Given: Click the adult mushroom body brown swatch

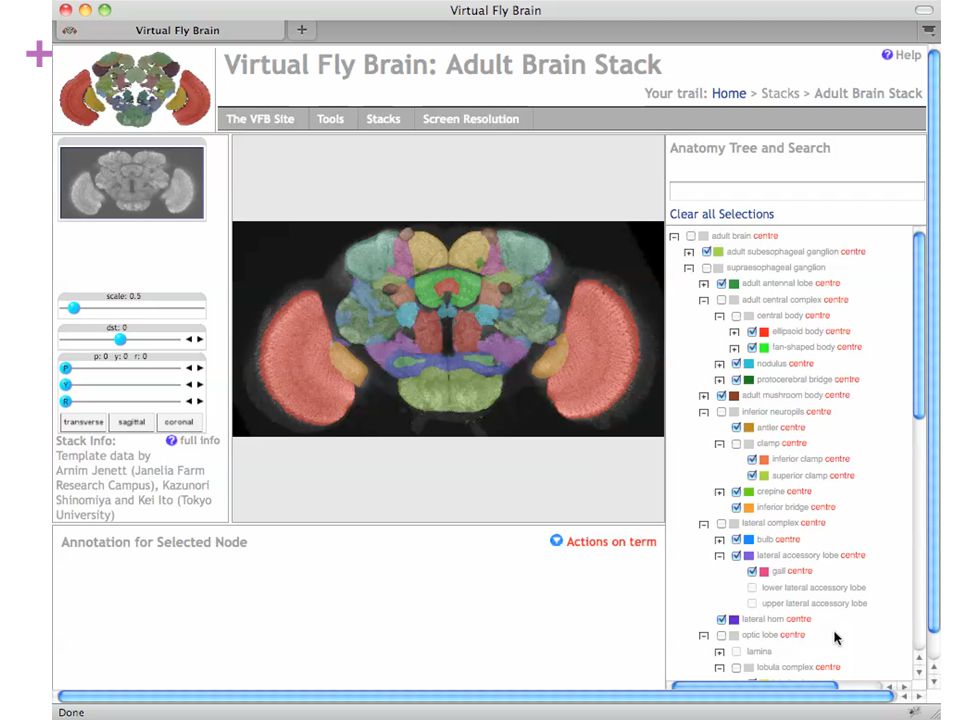Looking at the screenshot, I should coord(734,396).
